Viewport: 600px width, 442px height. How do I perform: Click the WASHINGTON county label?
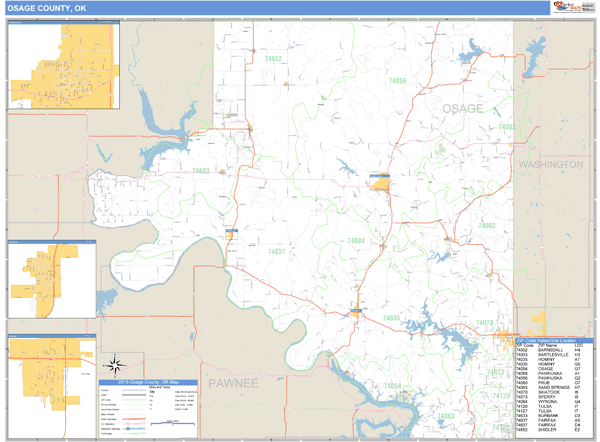550,163
